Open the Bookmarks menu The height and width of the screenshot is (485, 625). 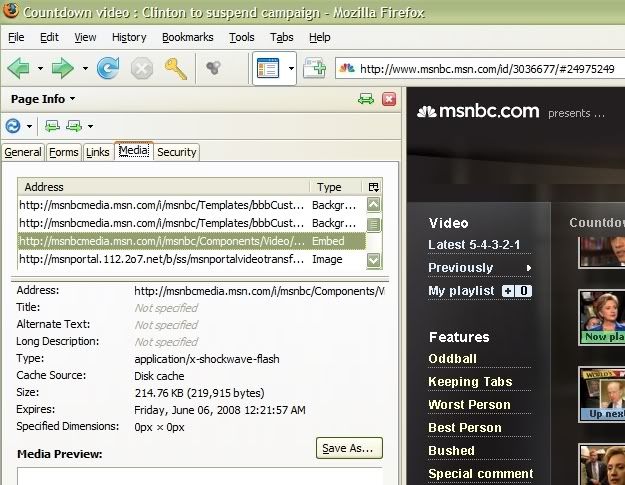188,37
